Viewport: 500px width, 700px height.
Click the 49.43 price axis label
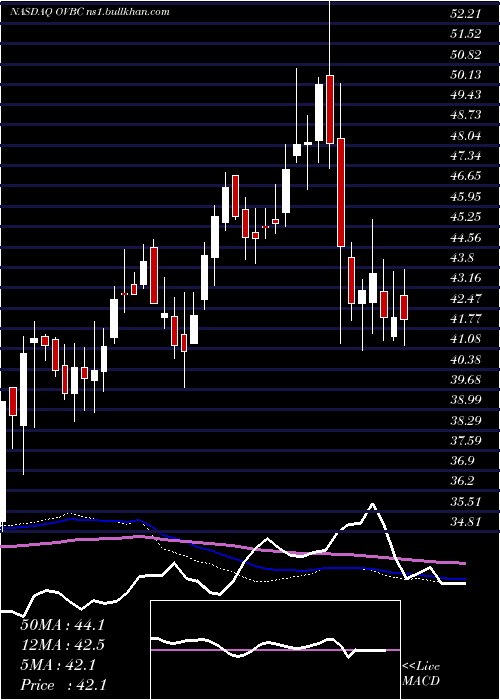pyautogui.click(x=465, y=95)
